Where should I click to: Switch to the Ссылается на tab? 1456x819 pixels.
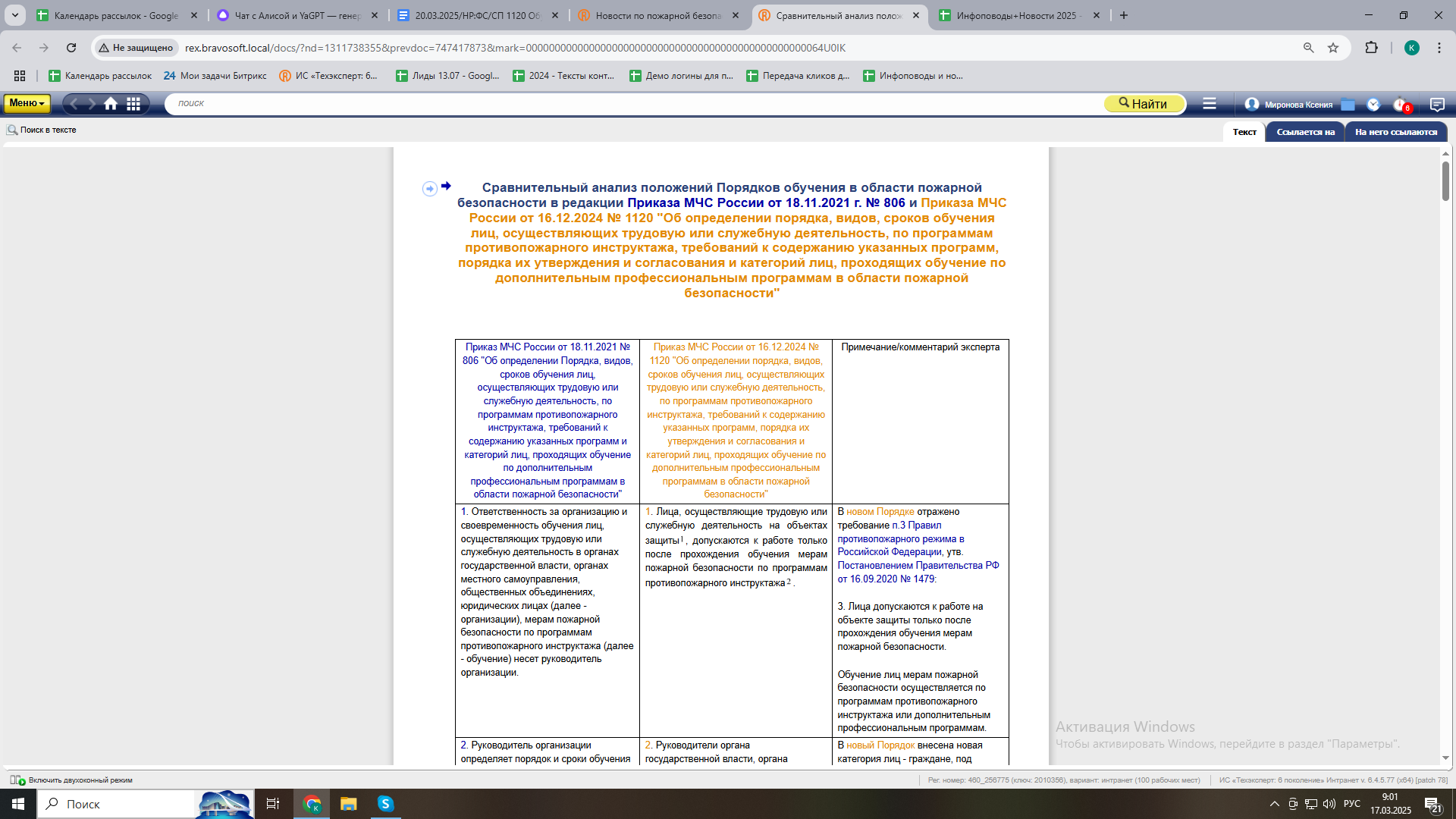[1305, 132]
